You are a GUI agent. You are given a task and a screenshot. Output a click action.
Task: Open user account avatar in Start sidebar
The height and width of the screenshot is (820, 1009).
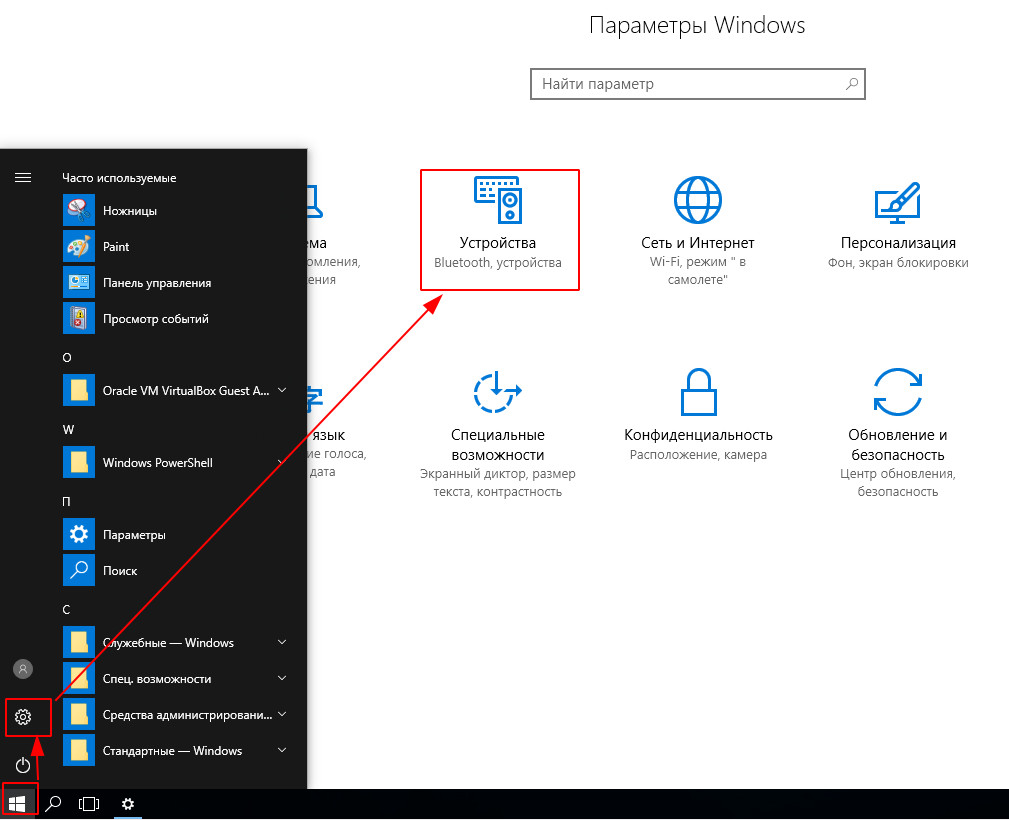point(23,669)
